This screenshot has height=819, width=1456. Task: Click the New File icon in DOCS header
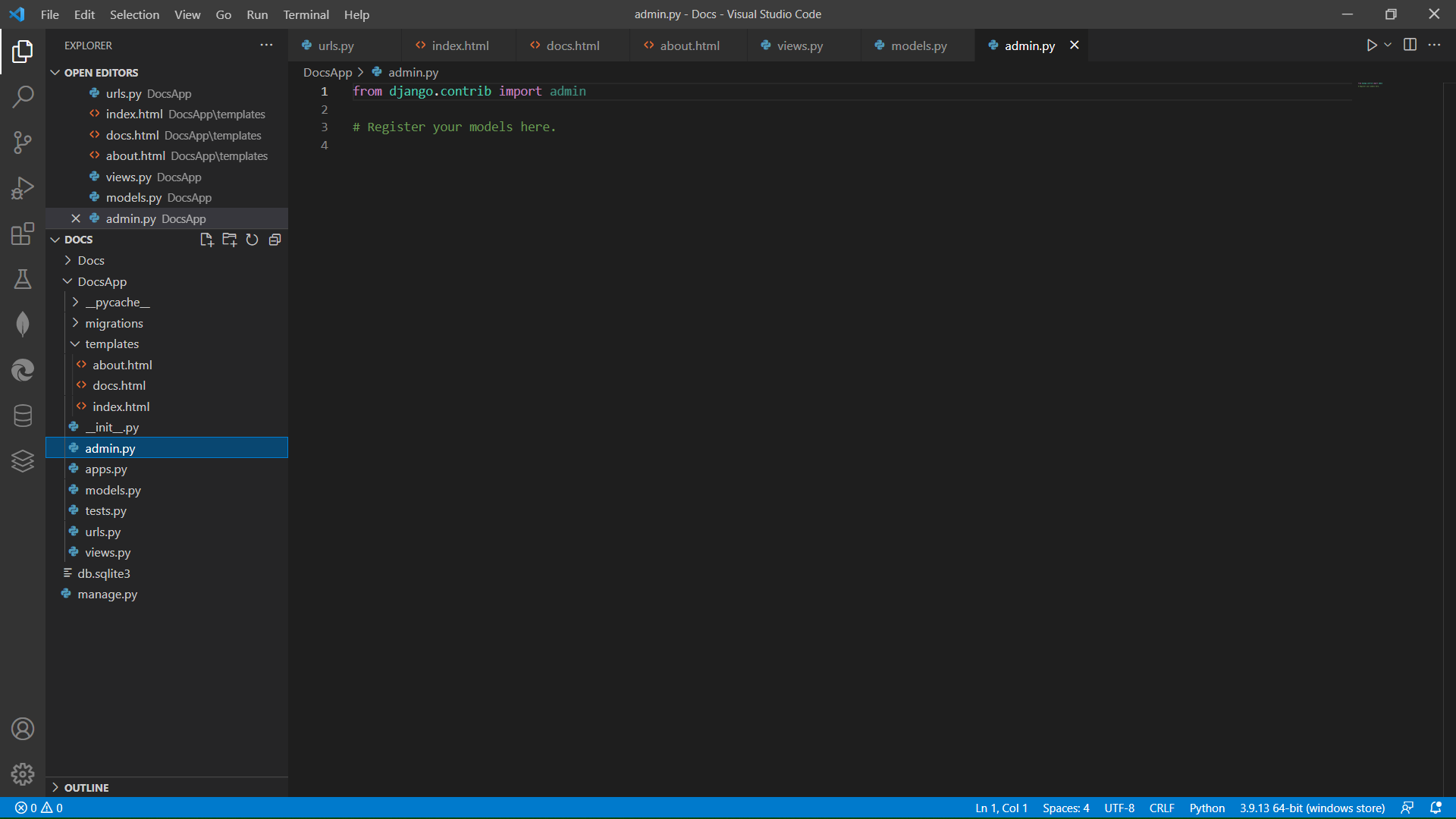click(x=206, y=240)
